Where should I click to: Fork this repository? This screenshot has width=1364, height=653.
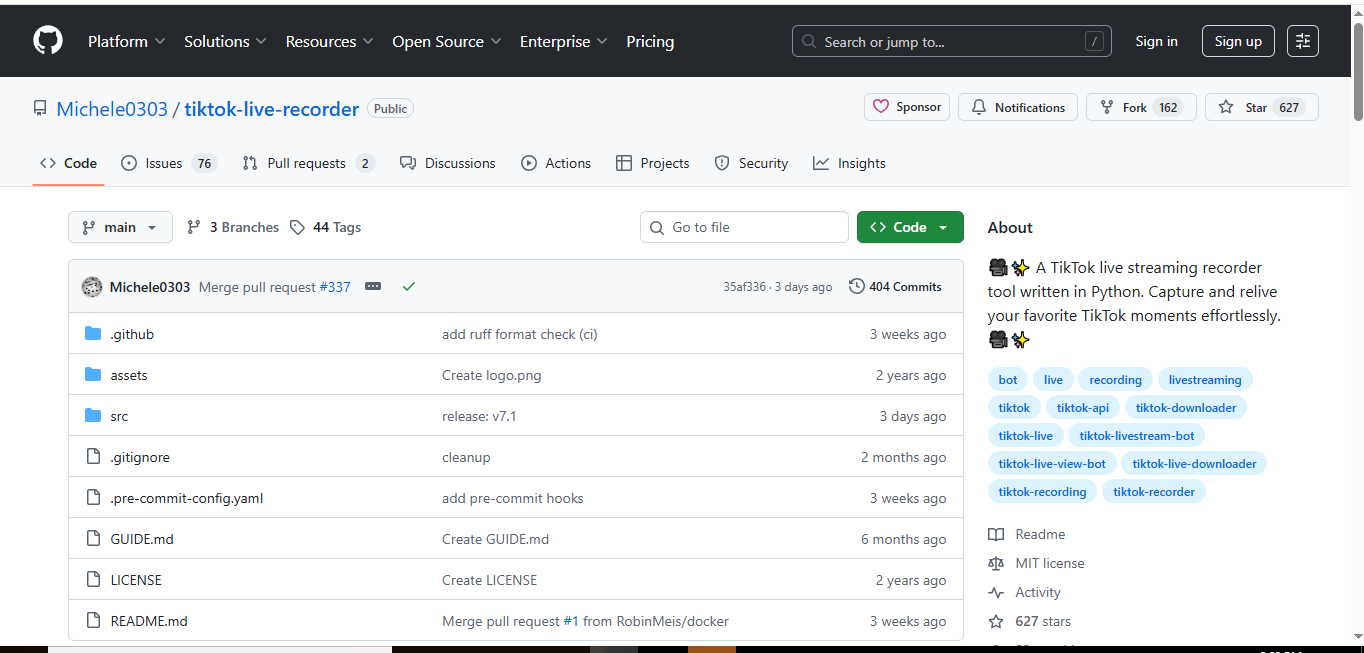tap(1141, 107)
